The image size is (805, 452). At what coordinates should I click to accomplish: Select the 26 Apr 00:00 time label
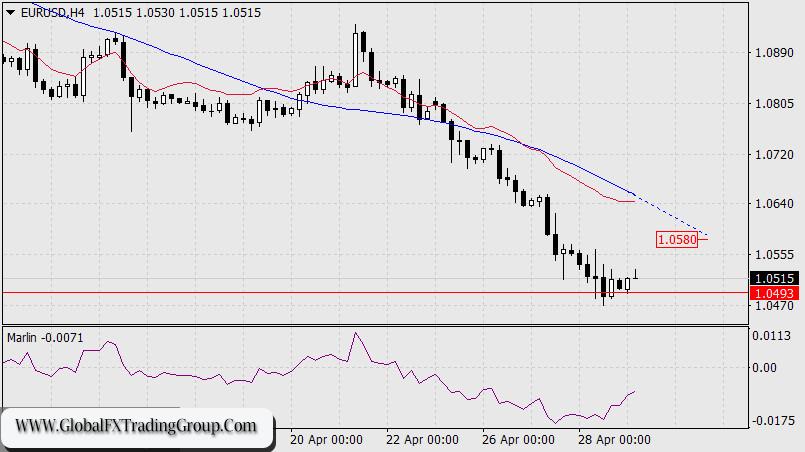[x=518, y=440]
